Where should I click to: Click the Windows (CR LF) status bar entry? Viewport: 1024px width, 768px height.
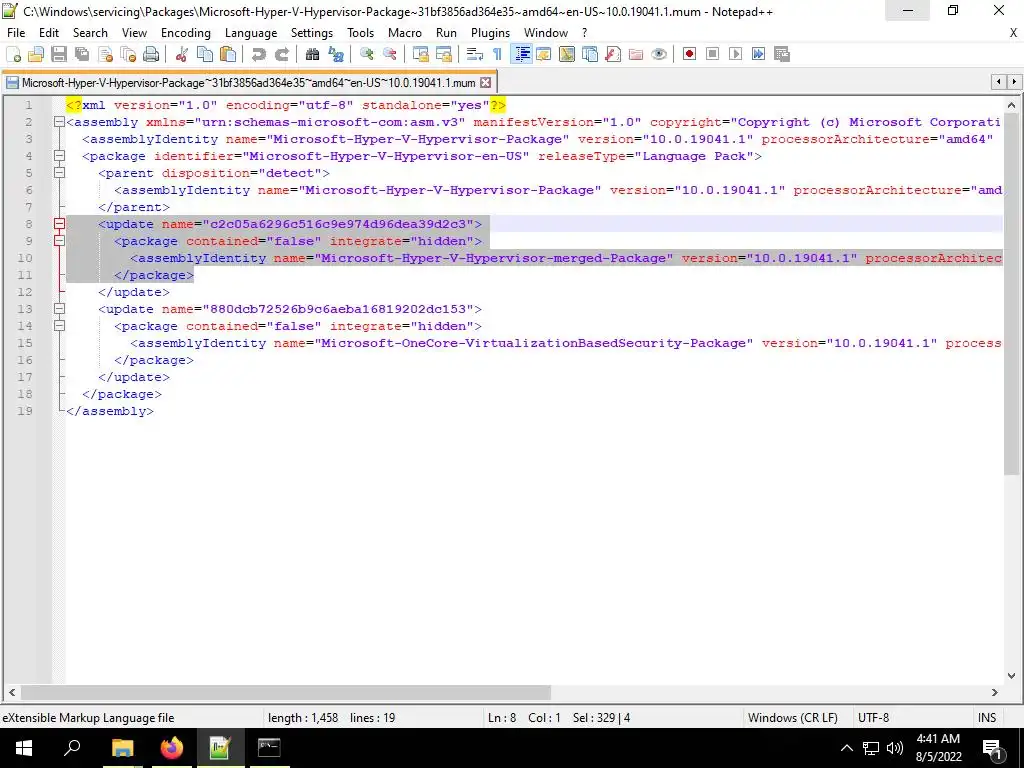tap(792, 718)
